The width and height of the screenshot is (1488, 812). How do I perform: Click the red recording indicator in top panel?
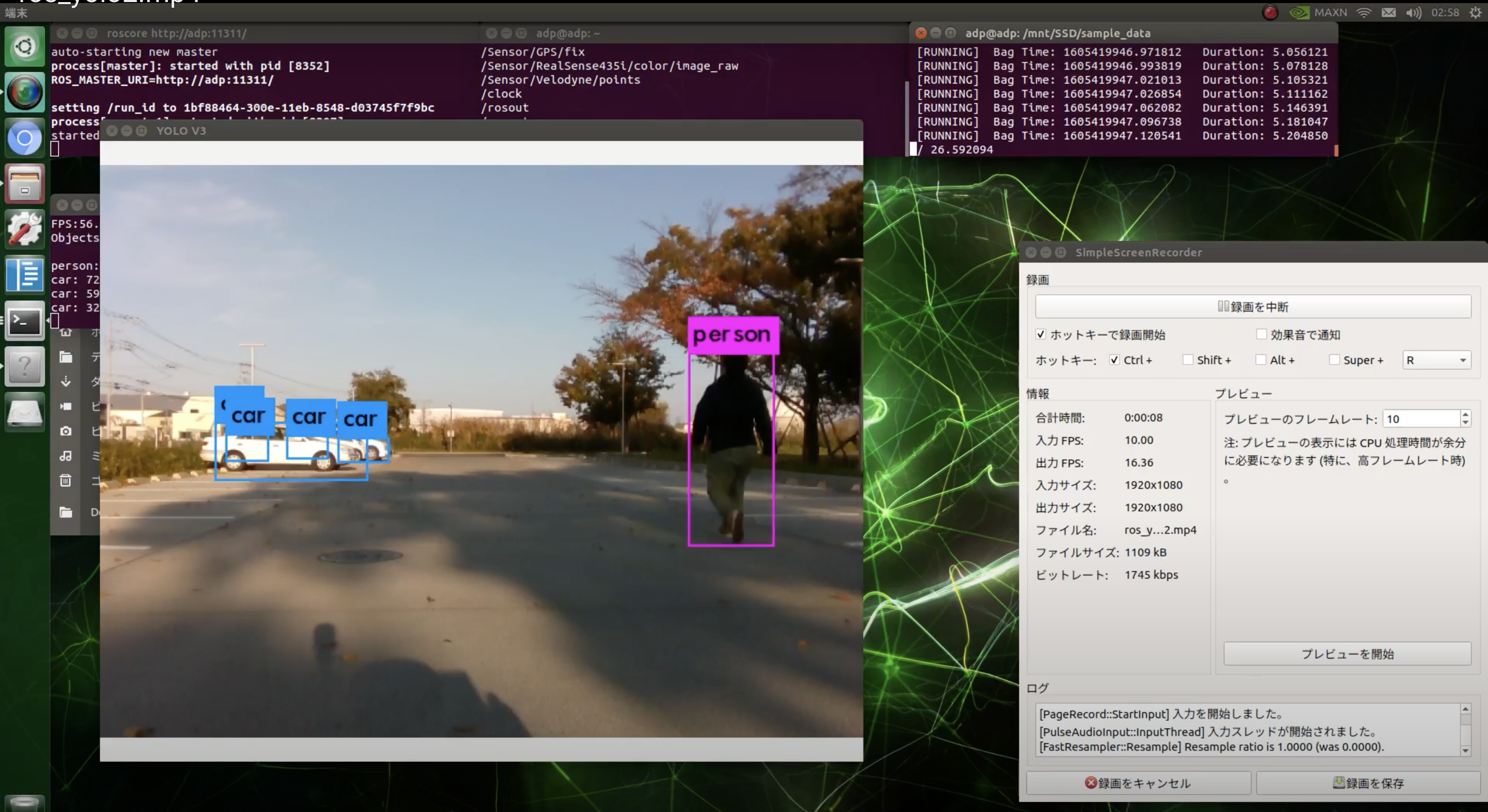[1269, 13]
